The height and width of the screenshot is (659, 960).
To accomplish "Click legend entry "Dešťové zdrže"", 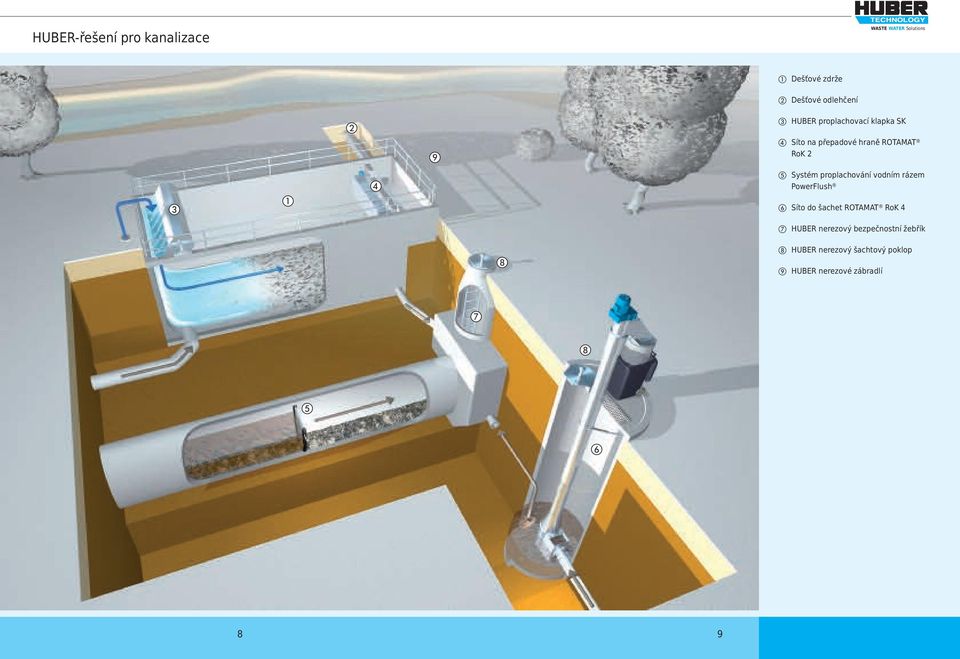I will (816, 79).
